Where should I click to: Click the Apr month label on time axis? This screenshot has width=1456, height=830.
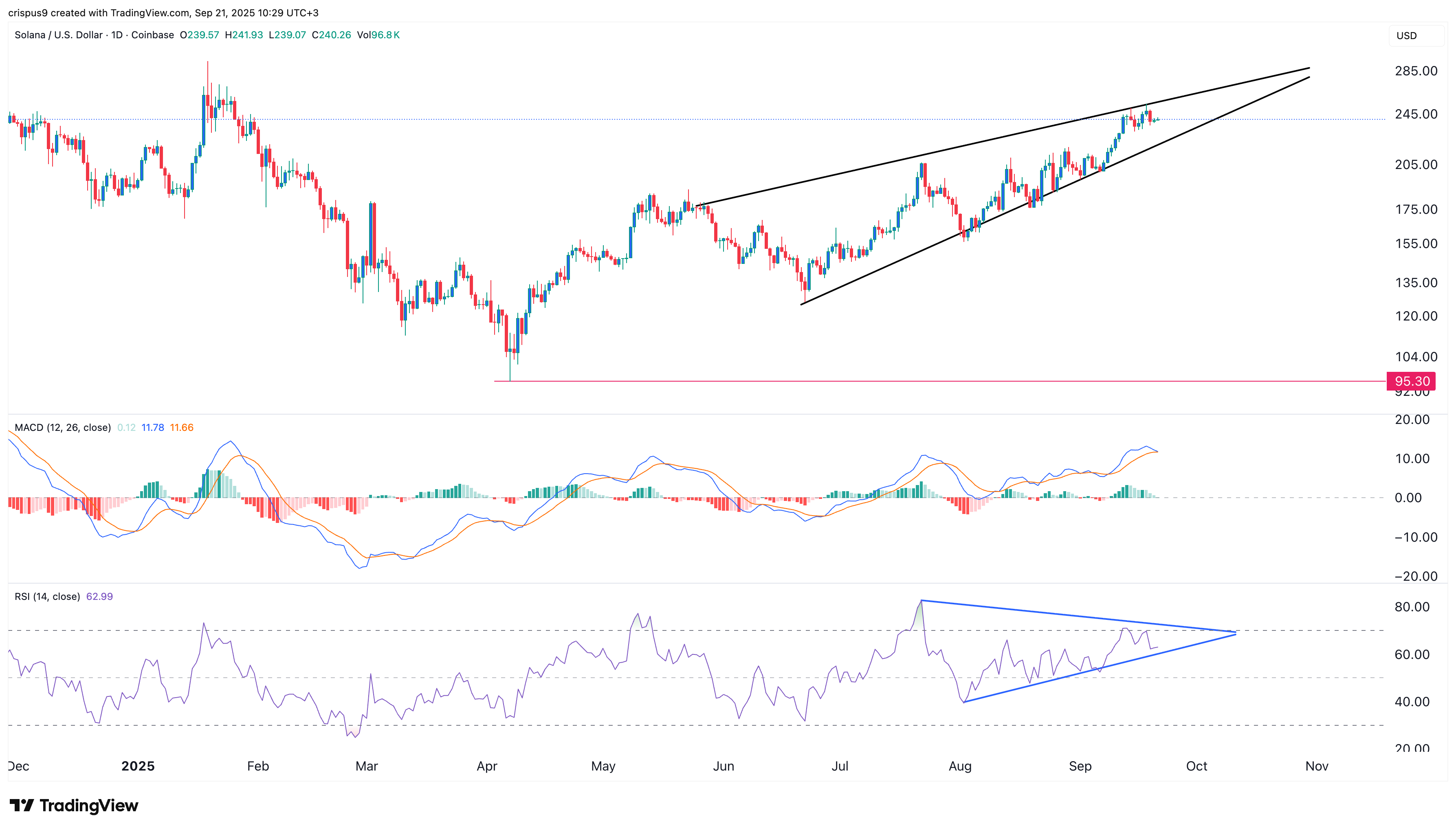(x=486, y=766)
